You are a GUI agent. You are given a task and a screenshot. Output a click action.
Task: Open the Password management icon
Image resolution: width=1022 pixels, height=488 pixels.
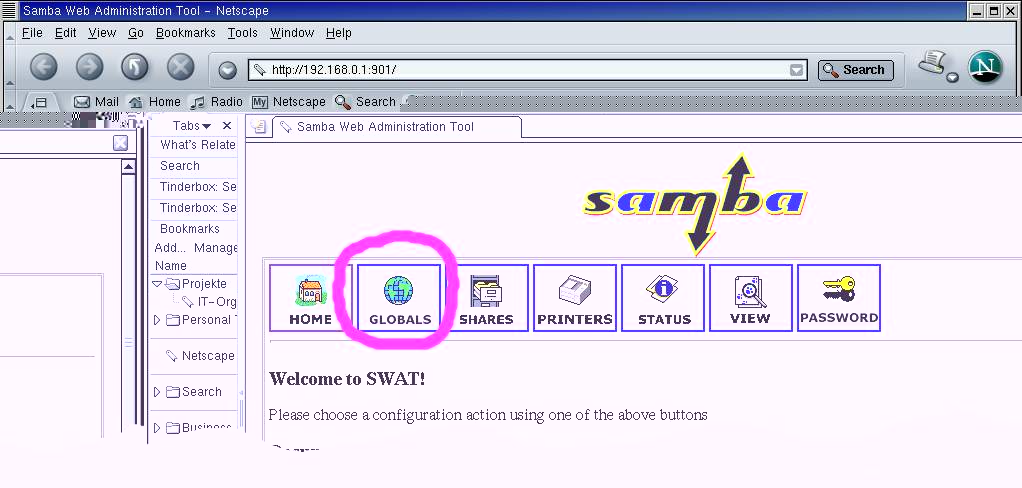click(838, 297)
